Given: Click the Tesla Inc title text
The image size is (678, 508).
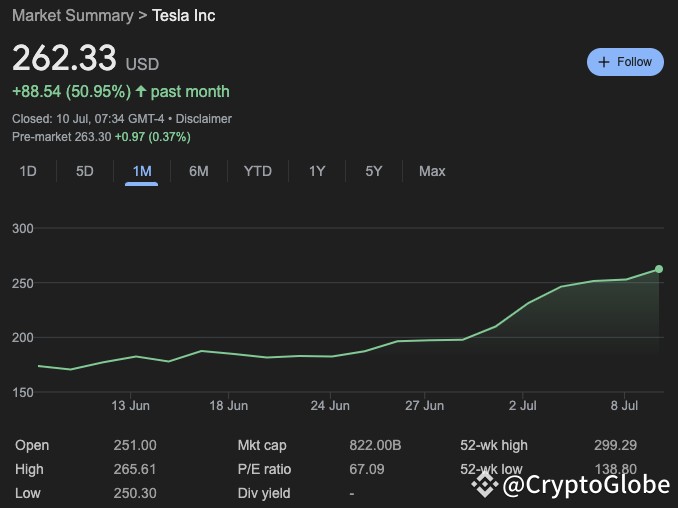Looking at the screenshot, I should pos(183,16).
